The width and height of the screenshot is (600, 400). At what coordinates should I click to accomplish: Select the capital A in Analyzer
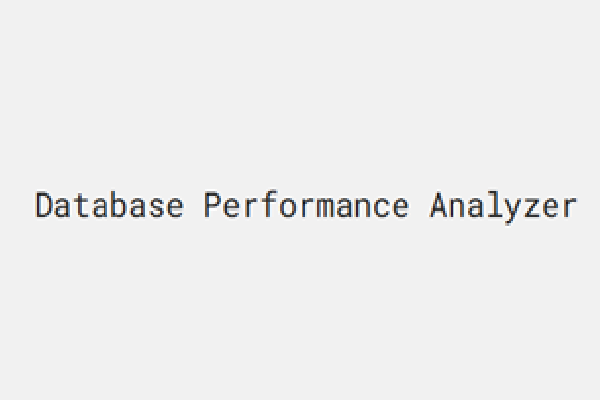[437, 205]
